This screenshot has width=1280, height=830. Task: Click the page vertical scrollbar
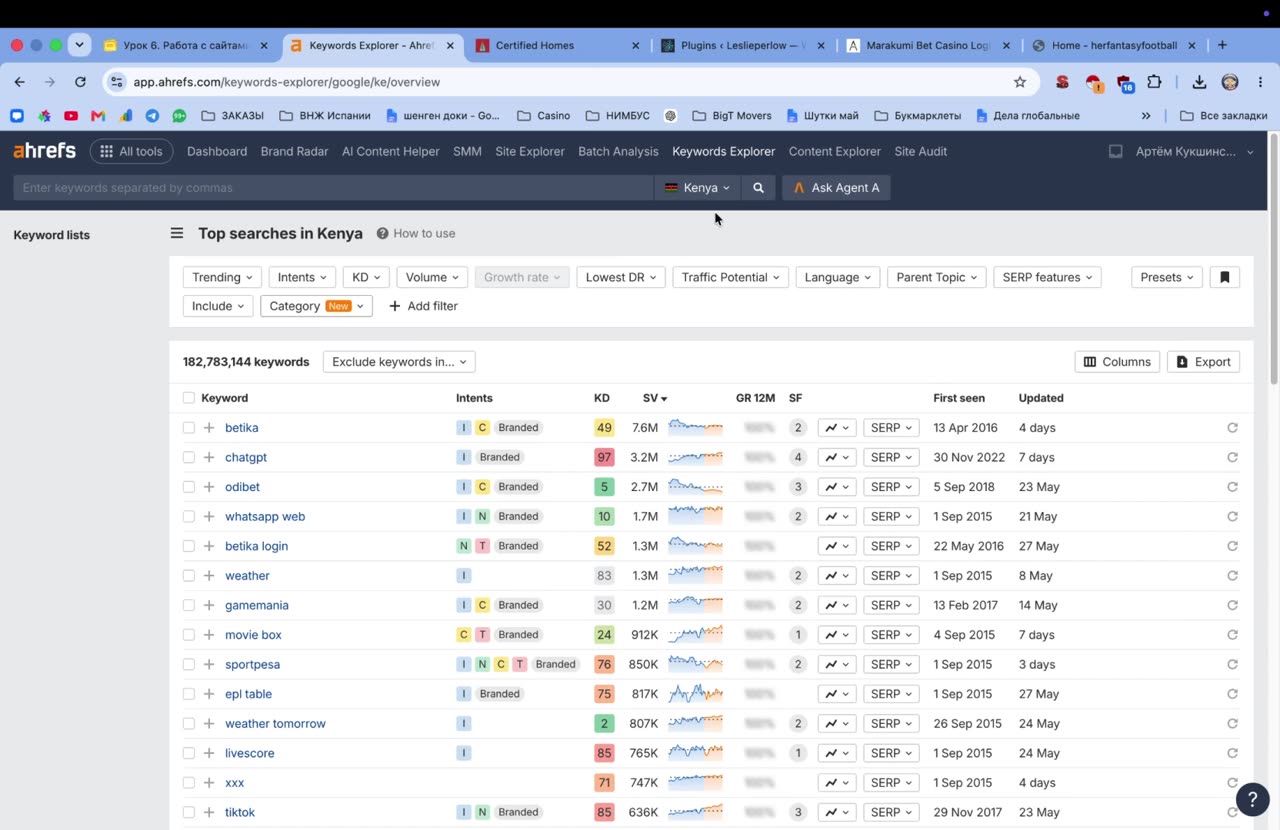click(1274, 258)
